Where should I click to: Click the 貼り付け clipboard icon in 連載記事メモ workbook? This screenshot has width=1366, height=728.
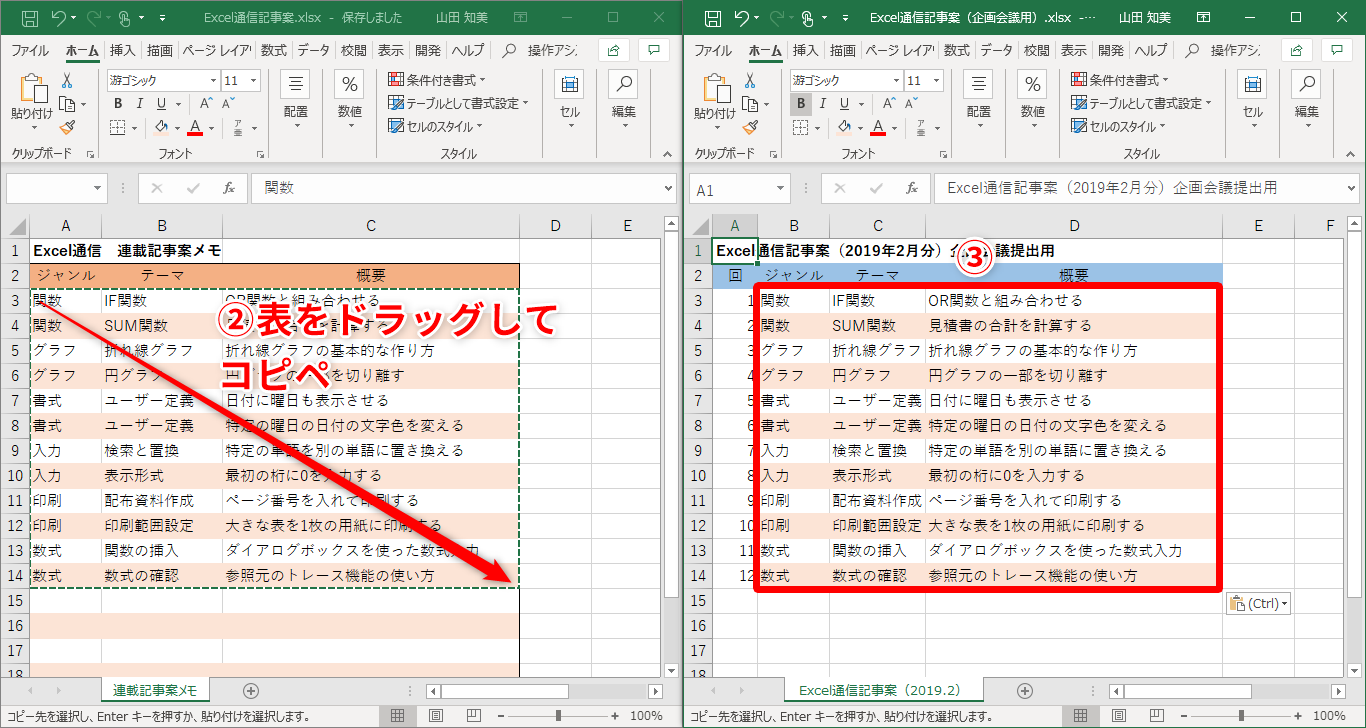(x=32, y=88)
